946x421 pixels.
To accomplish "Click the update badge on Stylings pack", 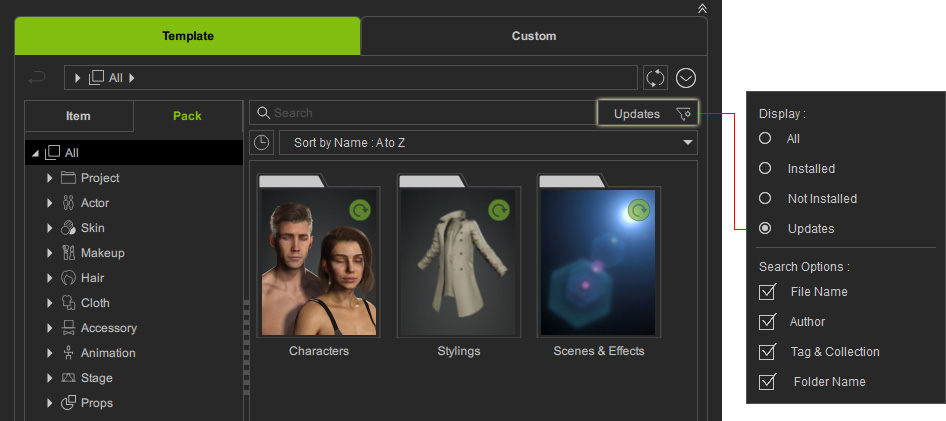I will tap(499, 211).
